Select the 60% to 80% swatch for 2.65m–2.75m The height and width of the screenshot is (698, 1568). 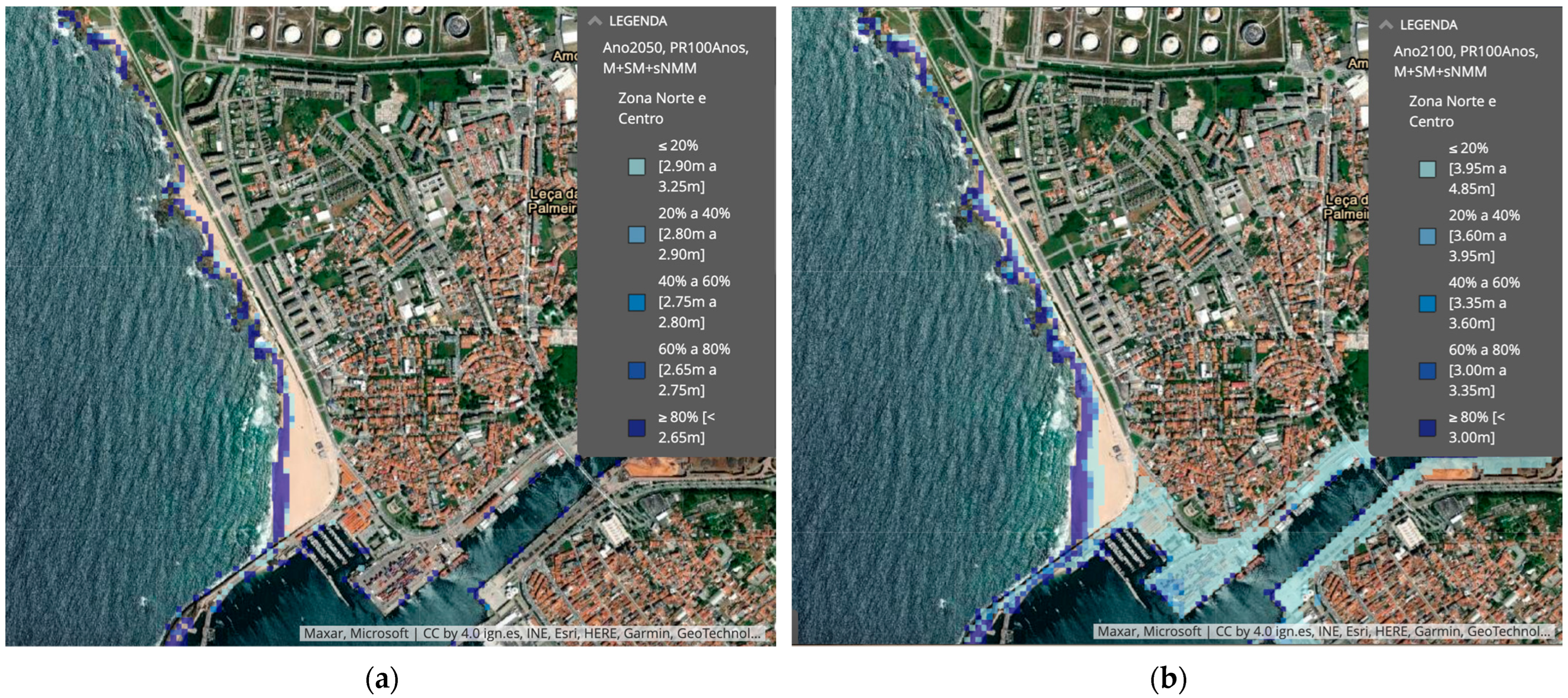coord(636,370)
